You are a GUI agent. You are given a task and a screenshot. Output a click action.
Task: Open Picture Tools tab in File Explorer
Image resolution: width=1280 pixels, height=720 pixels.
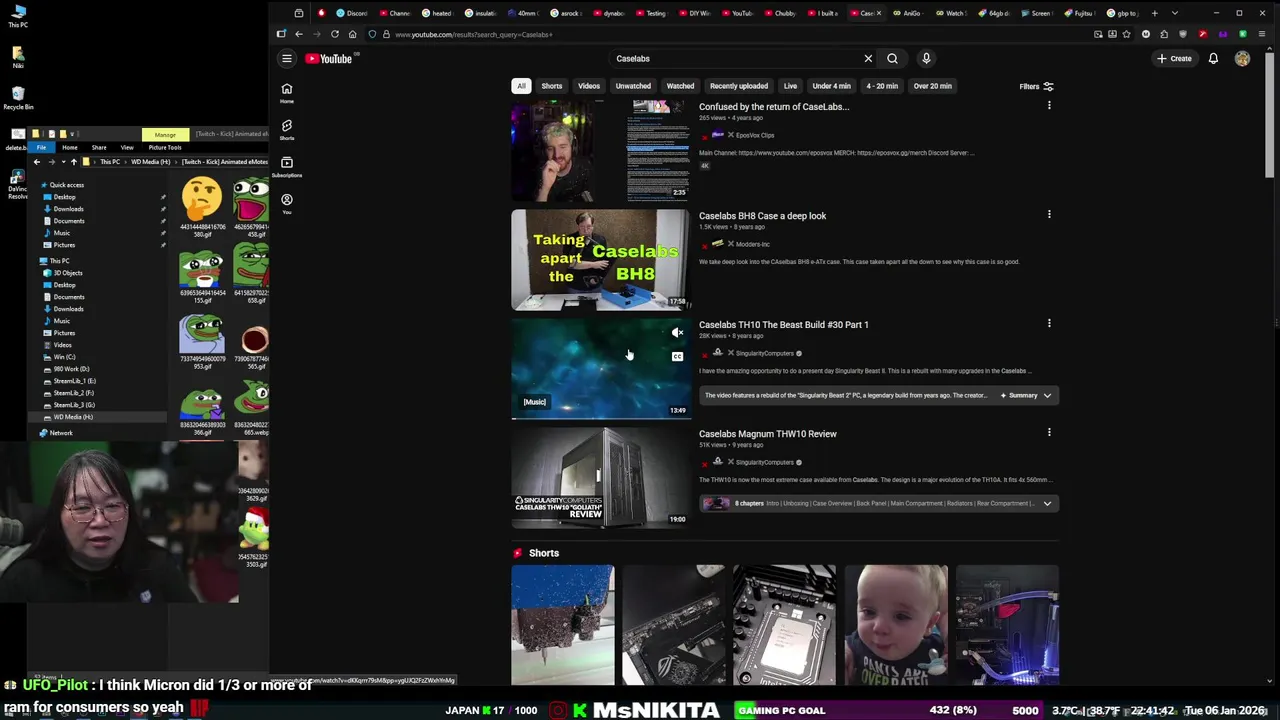[165, 147]
